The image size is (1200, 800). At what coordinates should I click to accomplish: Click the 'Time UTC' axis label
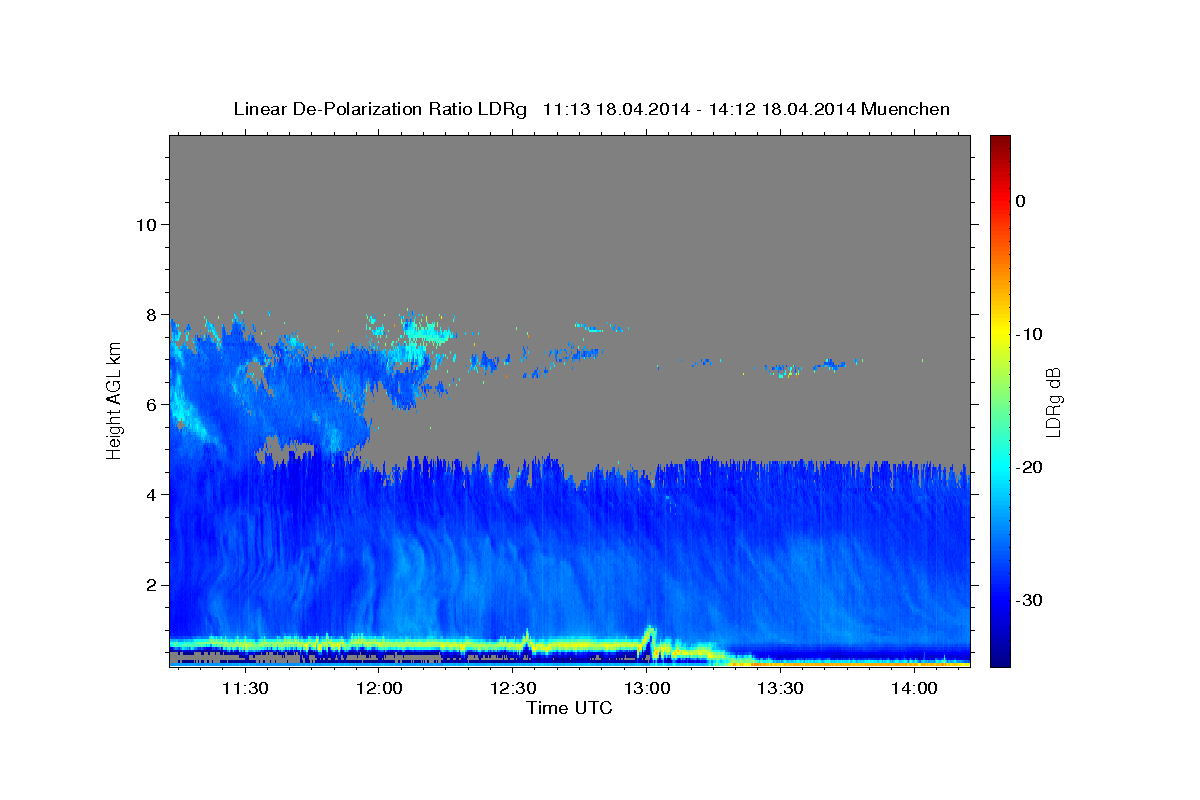(x=569, y=708)
